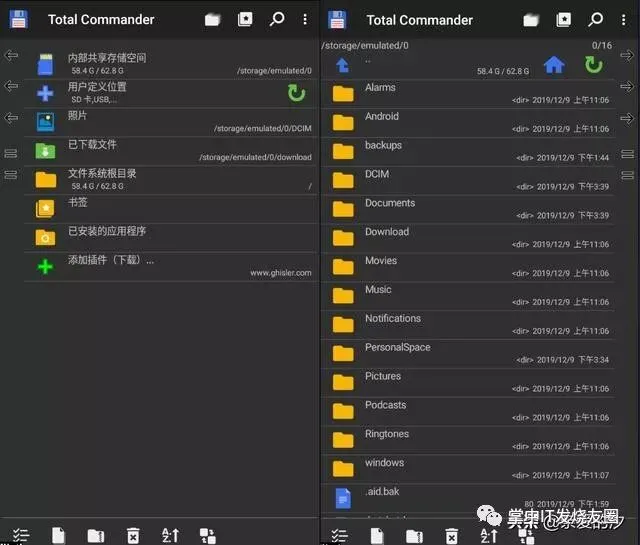Tap search magnifier in right panel
Viewport: 640px width, 545px height.
tap(595, 19)
